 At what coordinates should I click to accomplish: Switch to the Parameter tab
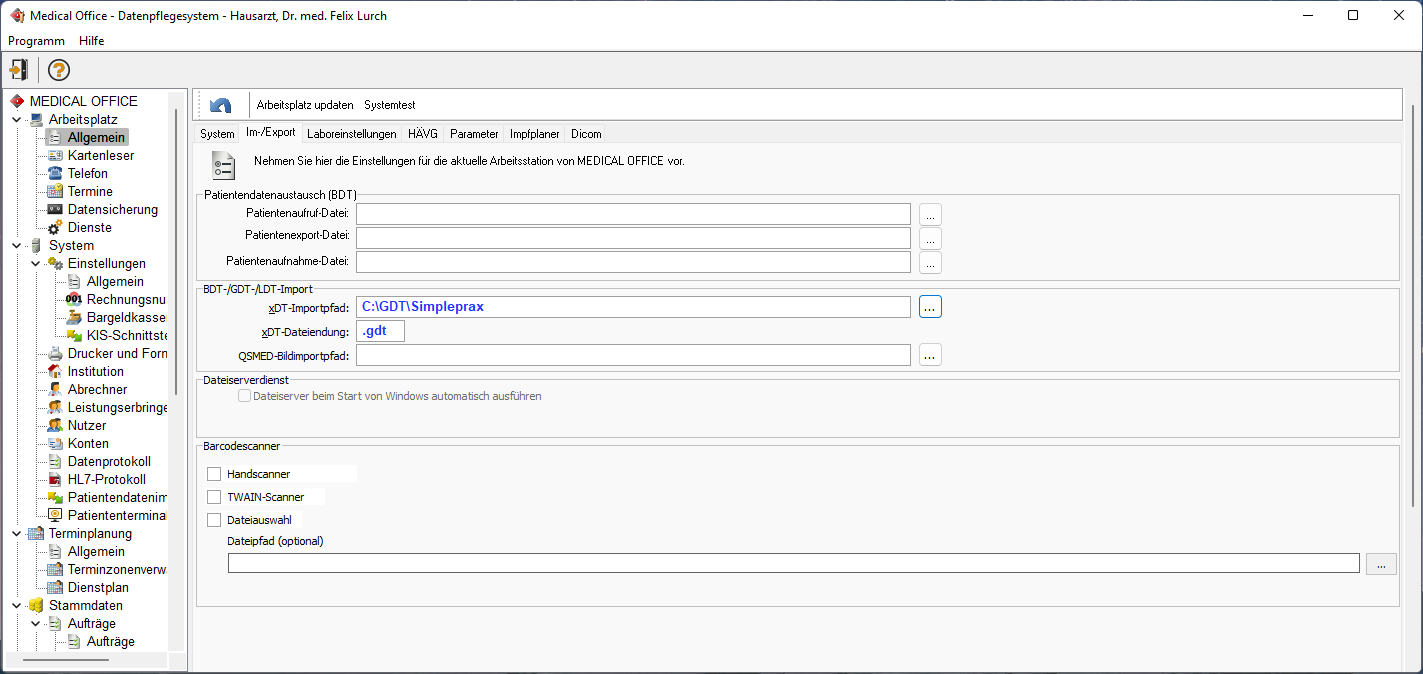tap(474, 133)
